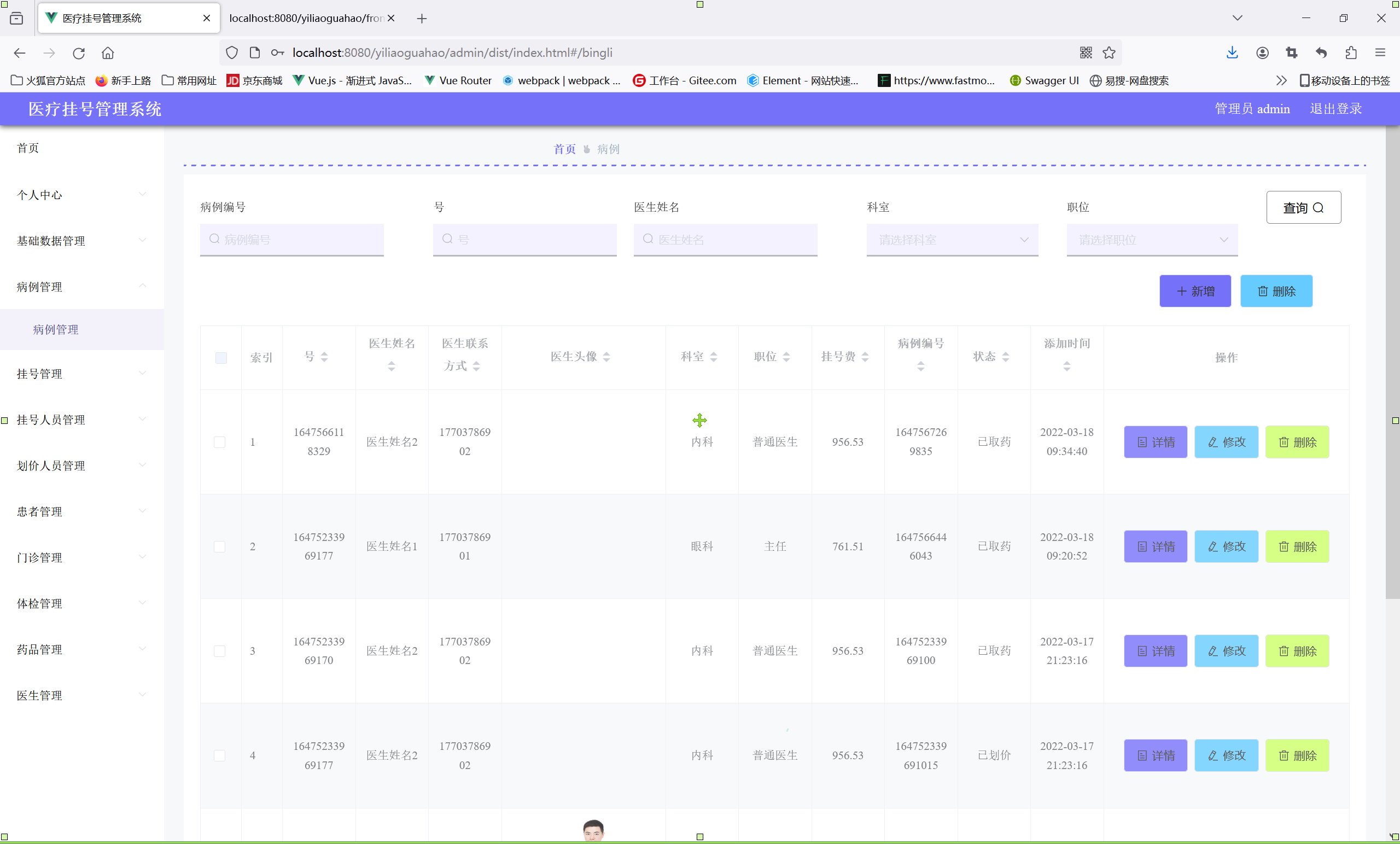This screenshot has width=1400, height=844.
Task: Bookmark page with the star icon
Action: click(1109, 53)
